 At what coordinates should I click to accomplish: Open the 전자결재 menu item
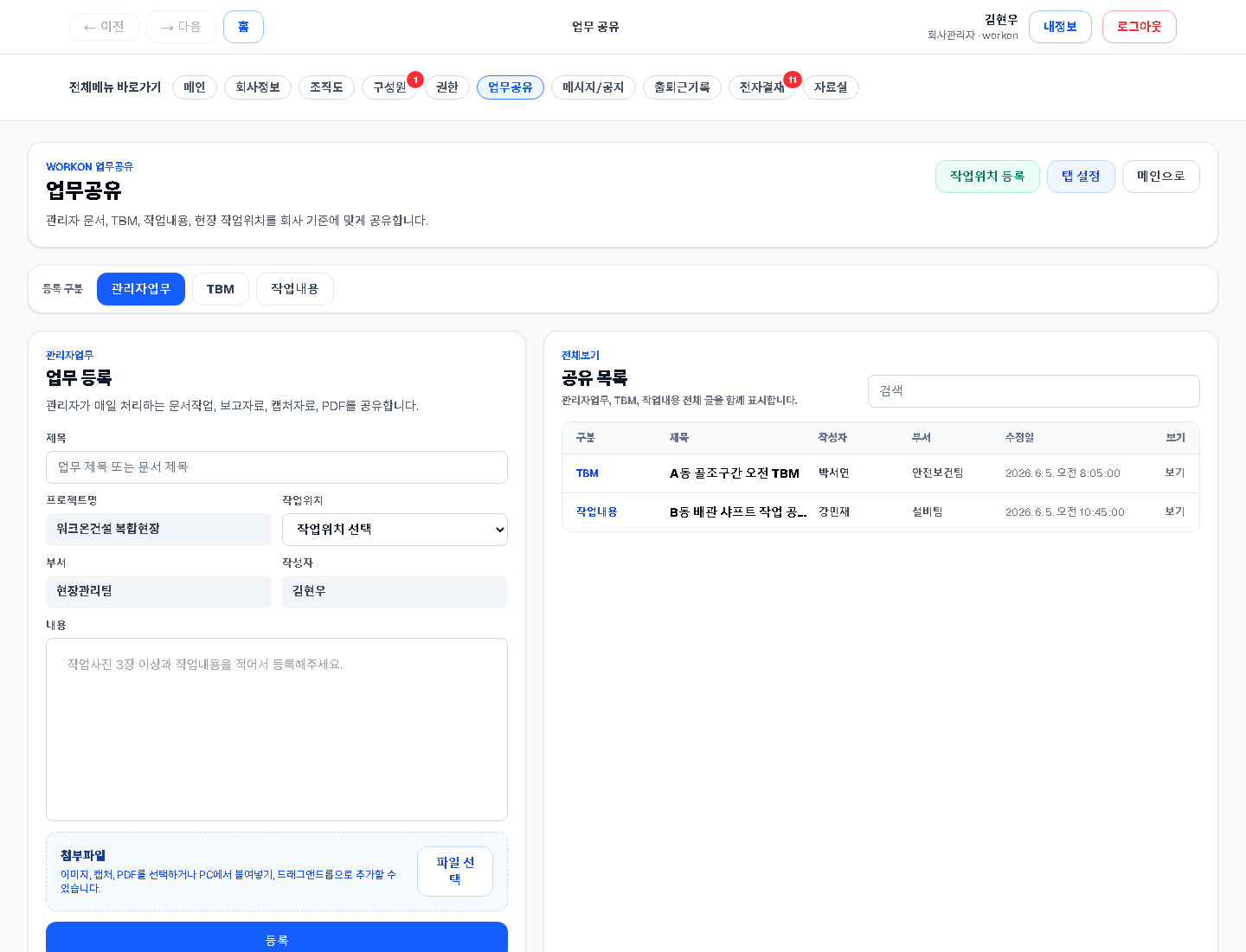(x=761, y=87)
